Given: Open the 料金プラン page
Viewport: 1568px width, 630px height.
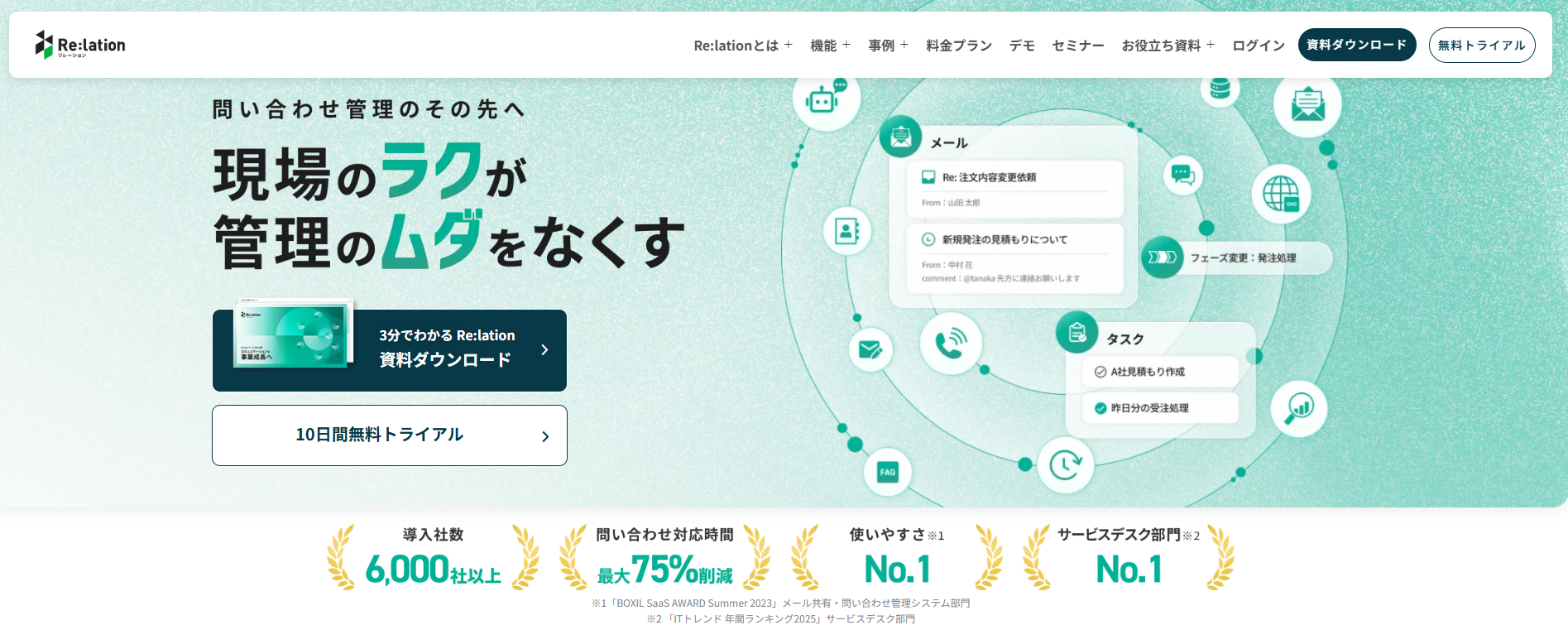Looking at the screenshot, I should (959, 46).
